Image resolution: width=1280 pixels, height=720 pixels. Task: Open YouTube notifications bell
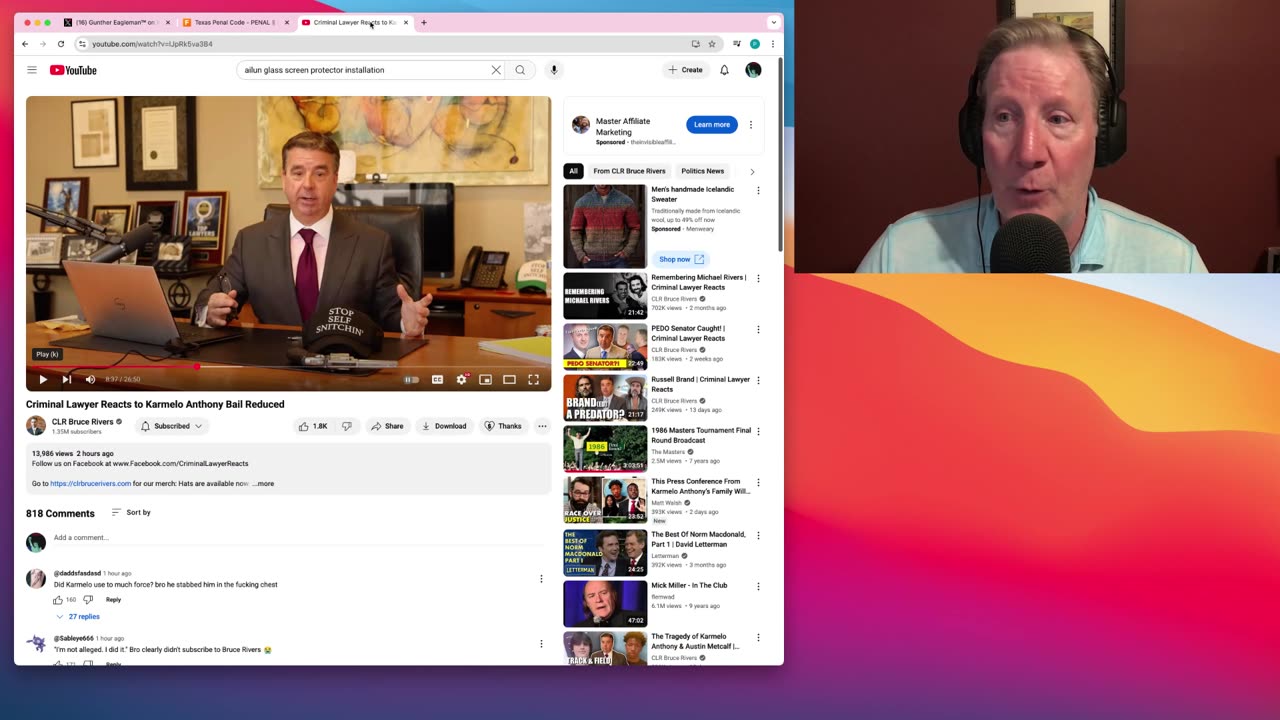pyautogui.click(x=724, y=70)
